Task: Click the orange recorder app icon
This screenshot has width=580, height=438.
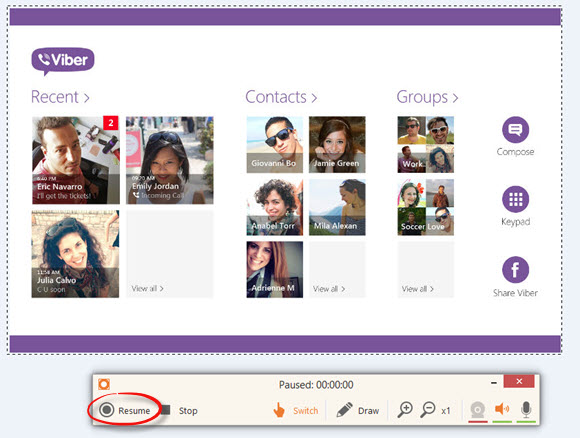Action: pos(104,384)
